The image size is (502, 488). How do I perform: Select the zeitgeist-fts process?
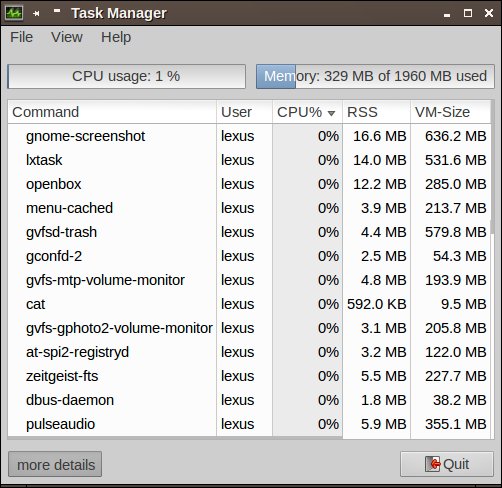tap(249, 376)
